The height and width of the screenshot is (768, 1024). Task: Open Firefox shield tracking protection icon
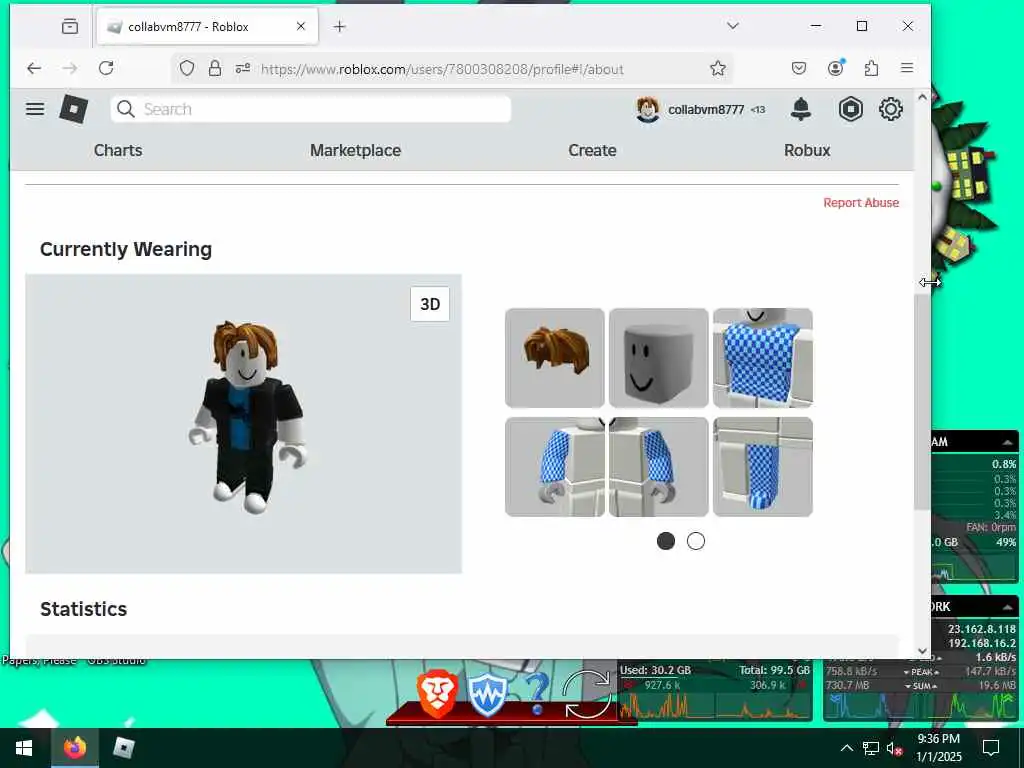pyautogui.click(x=187, y=69)
